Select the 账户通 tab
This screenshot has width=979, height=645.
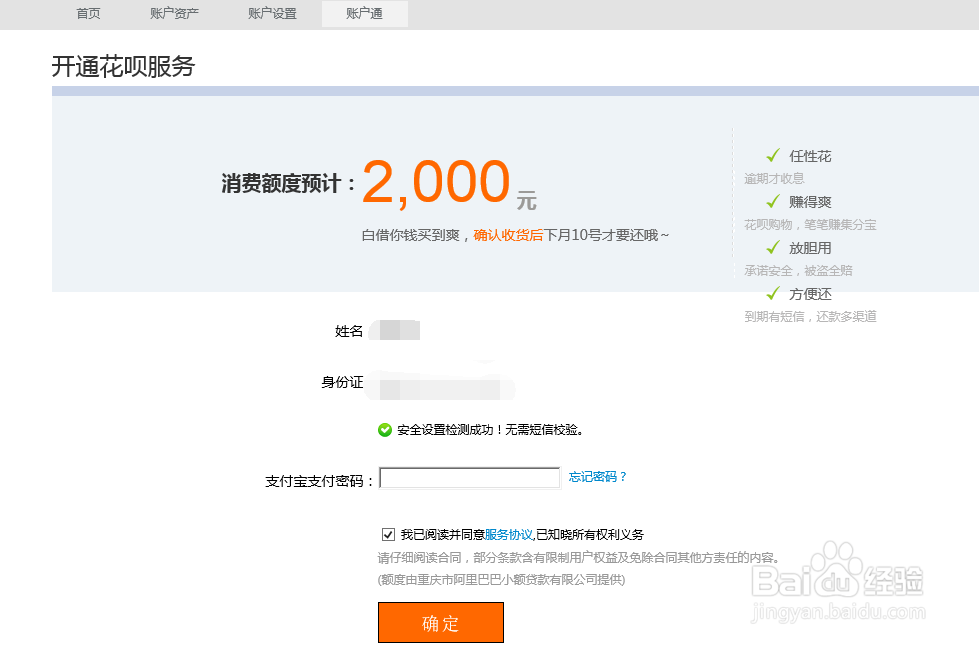pos(365,14)
